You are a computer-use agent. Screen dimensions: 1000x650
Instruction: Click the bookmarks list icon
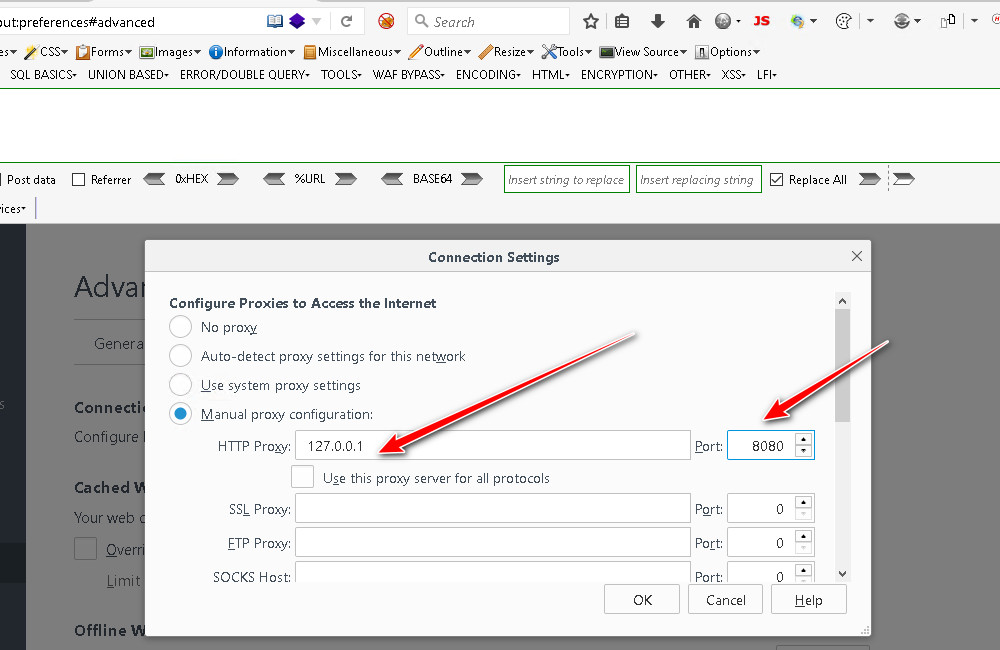coord(622,21)
